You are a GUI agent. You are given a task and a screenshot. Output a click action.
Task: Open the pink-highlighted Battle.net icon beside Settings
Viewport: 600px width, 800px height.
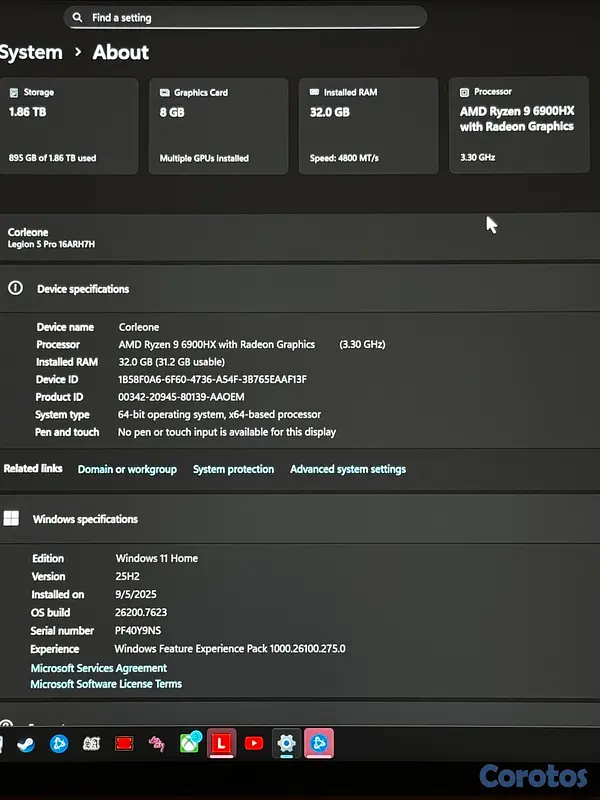[319, 743]
